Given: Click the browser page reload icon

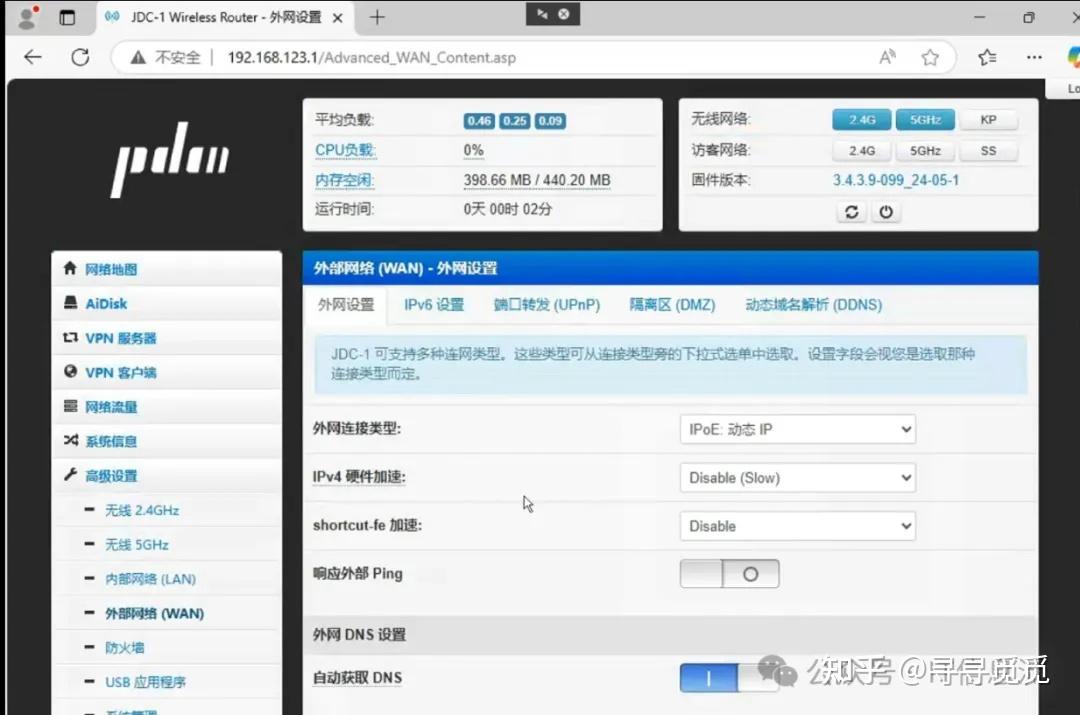Looking at the screenshot, I should [80, 57].
